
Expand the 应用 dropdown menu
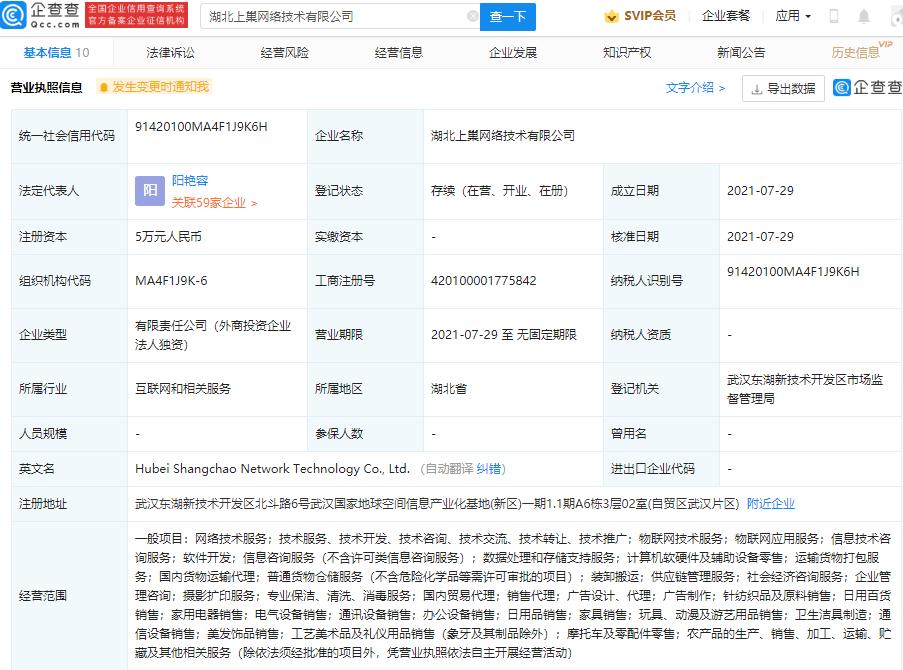(x=793, y=15)
